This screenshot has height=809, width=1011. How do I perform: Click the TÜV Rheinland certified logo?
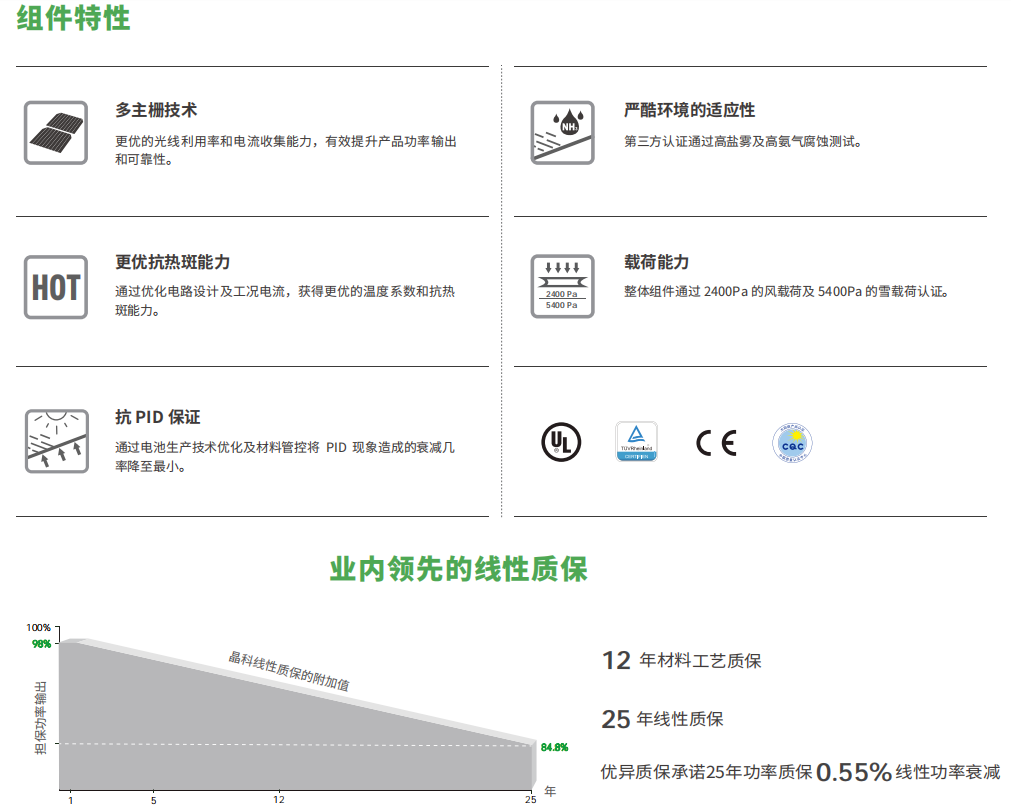click(636, 442)
